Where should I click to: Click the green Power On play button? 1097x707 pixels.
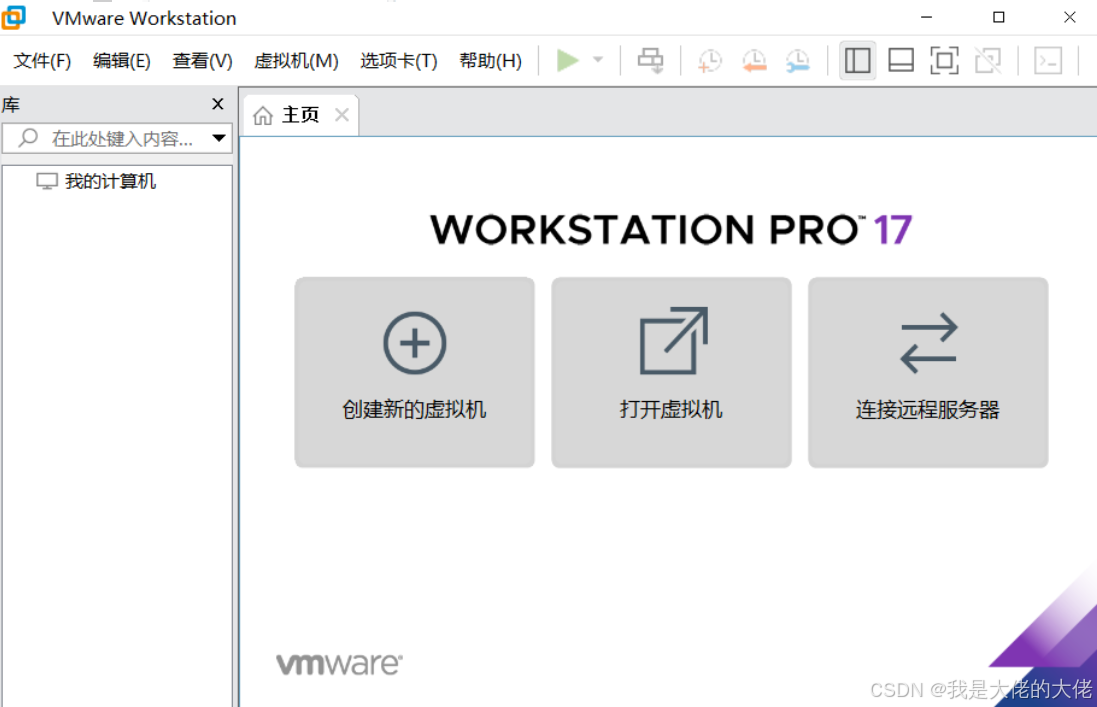(567, 60)
